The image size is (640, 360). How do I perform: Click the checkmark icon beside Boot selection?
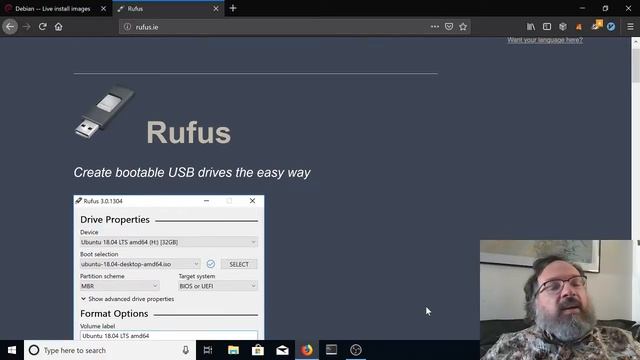tap(211, 264)
